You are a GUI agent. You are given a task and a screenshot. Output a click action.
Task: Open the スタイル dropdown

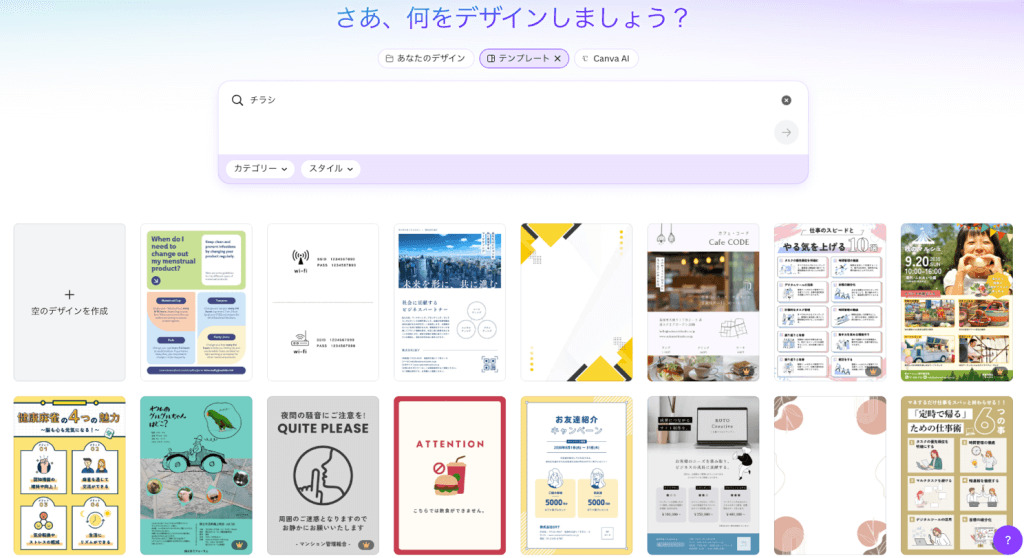[331, 169]
